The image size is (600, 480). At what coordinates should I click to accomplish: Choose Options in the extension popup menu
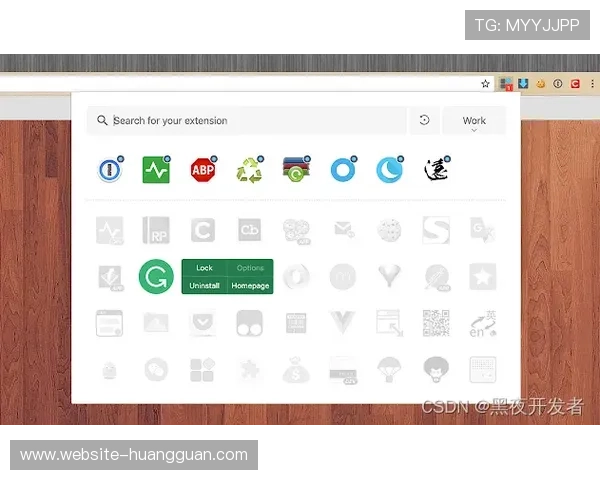[x=250, y=268]
